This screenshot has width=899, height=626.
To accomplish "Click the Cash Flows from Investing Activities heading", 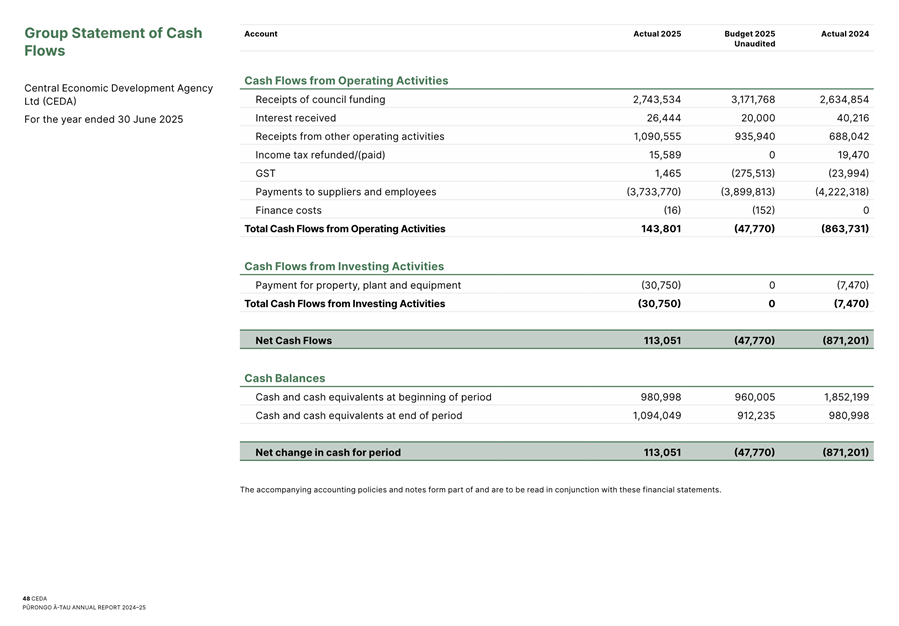I will [344, 267].
